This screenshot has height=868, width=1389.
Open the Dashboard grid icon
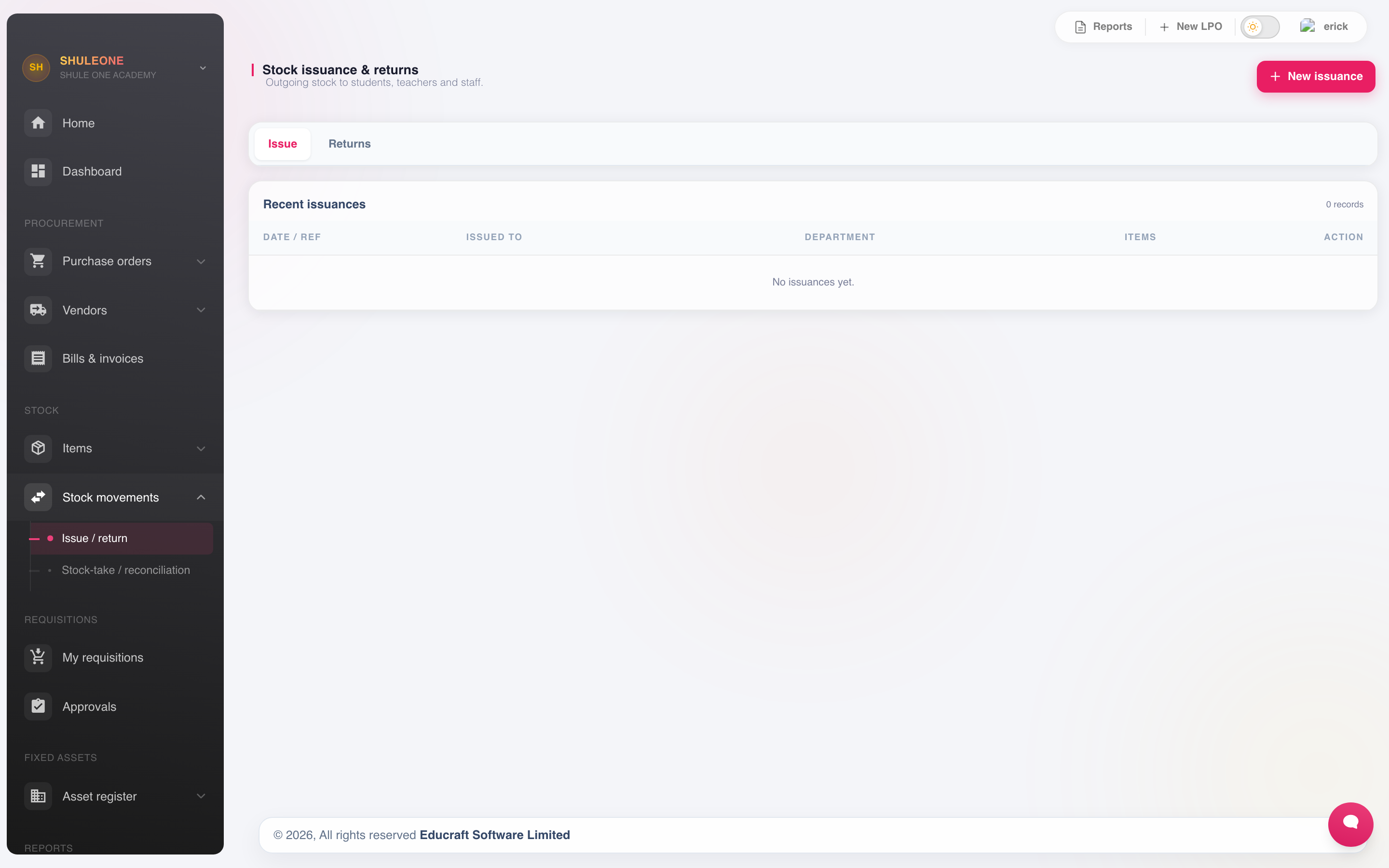[38, 171]
